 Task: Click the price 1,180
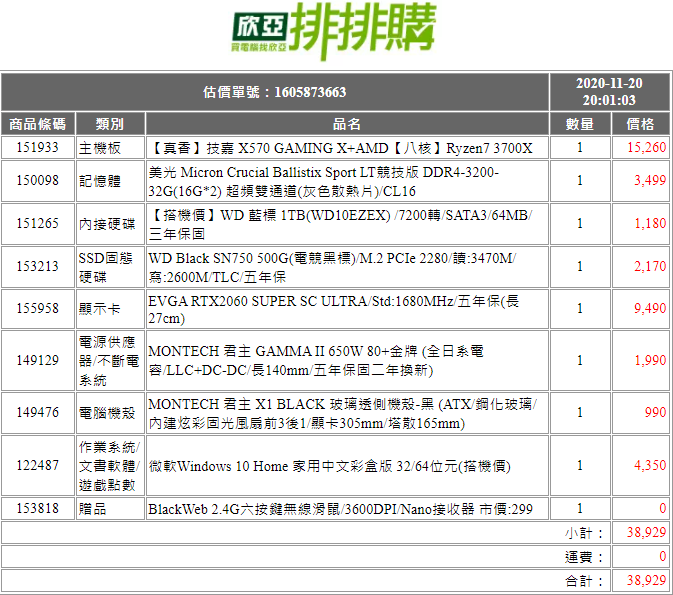(650, 224)
